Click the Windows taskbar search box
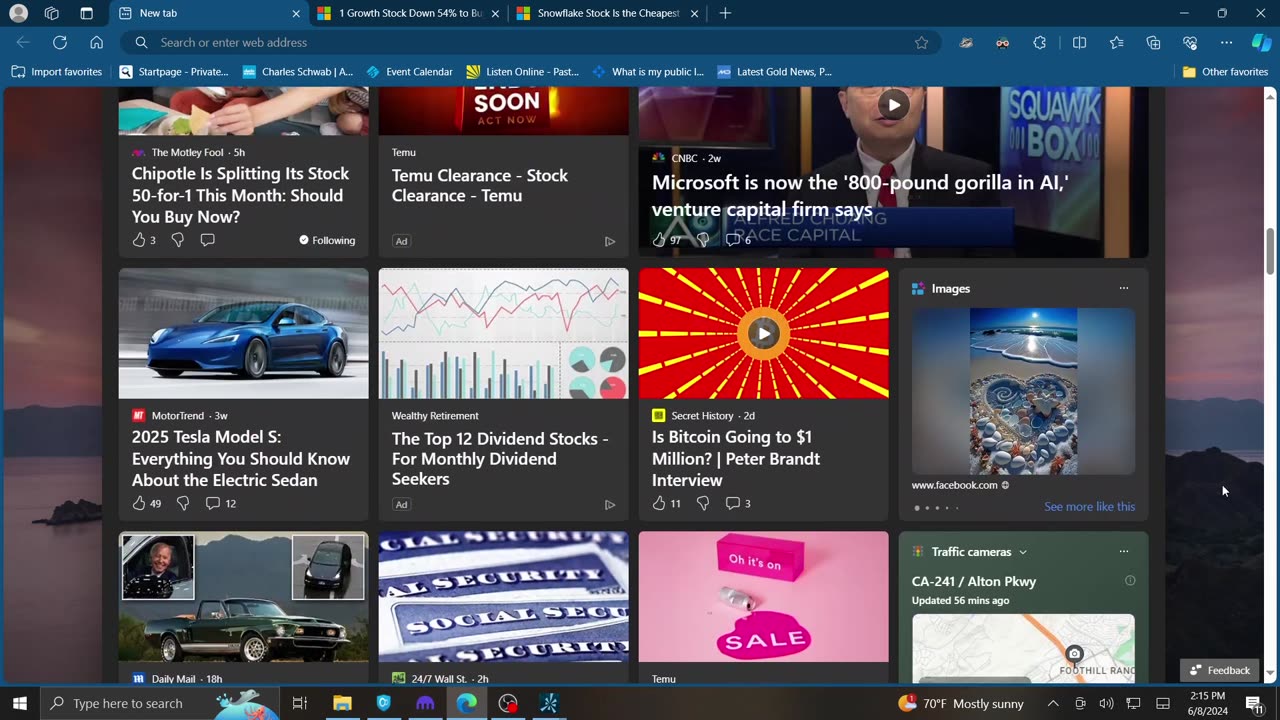 (160, 703)
